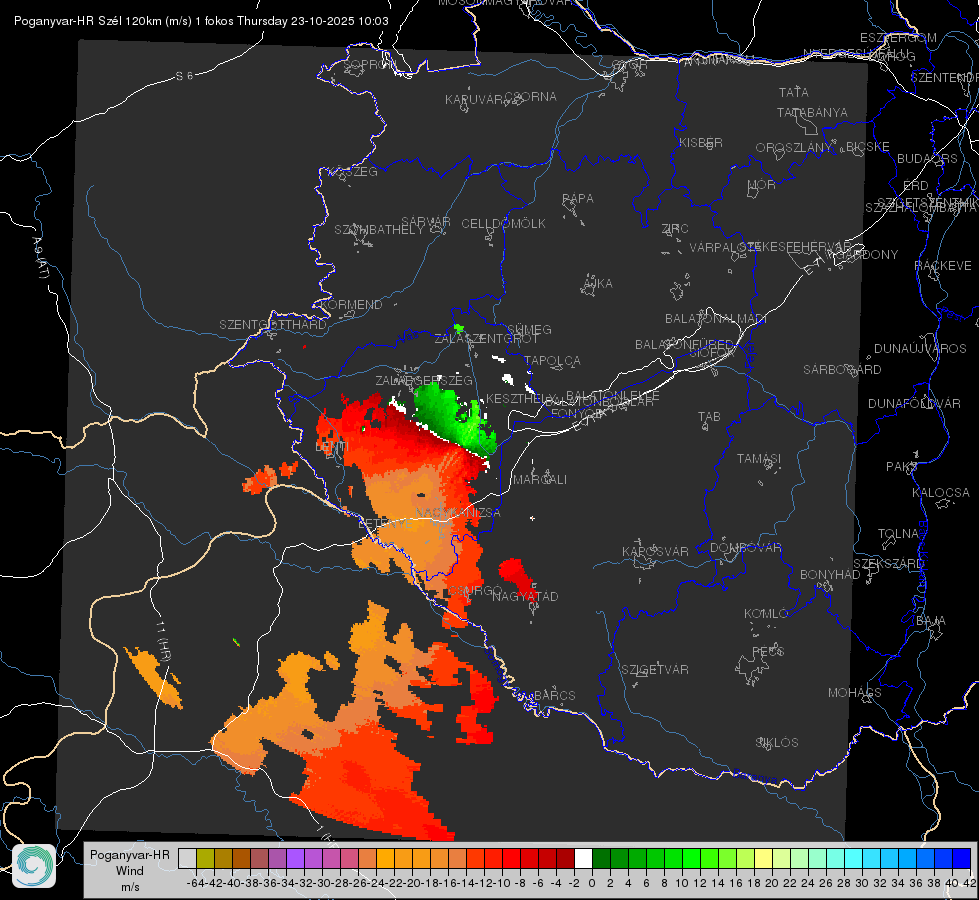Click the MARCALI city label
The height and width of the screenshot is (900, 979).
coord(540,480)
